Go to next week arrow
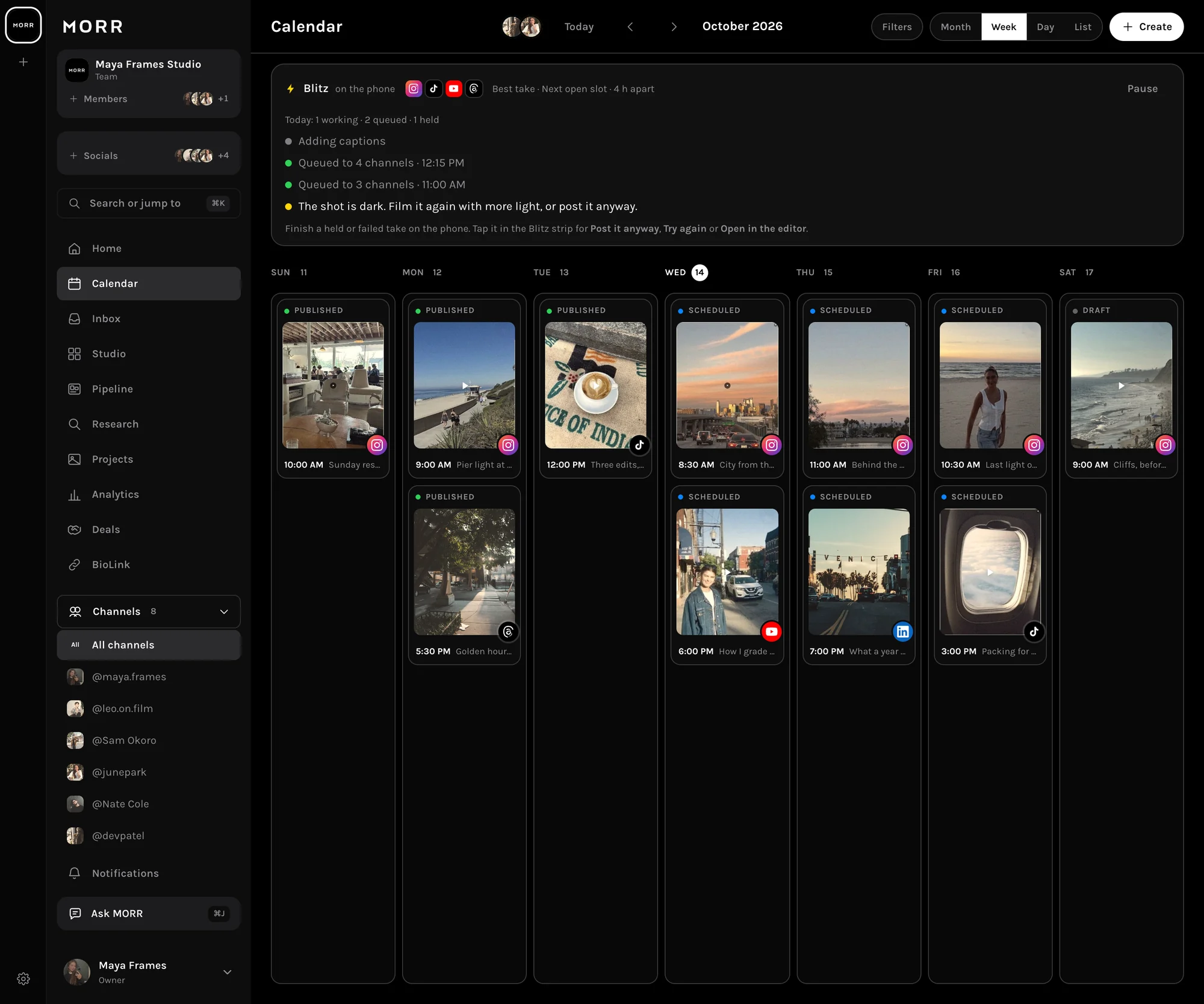Image resolution: width=1204 pixels, height=1004 pixels. [674, 27]
